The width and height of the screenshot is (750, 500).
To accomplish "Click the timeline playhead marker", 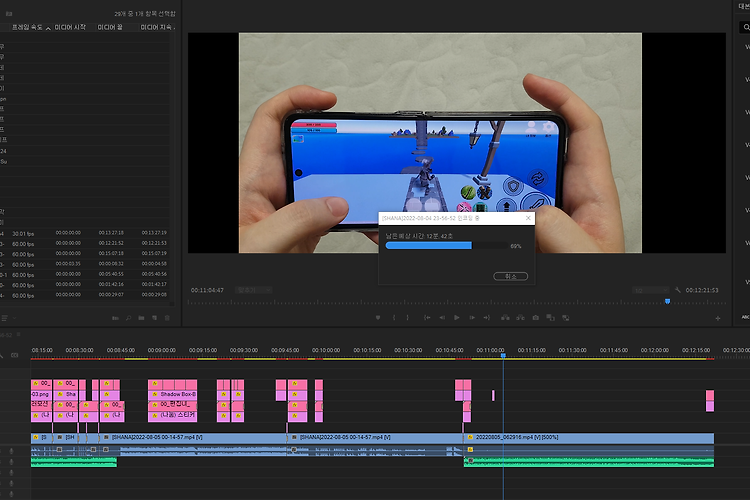I will tap(503, 356).
